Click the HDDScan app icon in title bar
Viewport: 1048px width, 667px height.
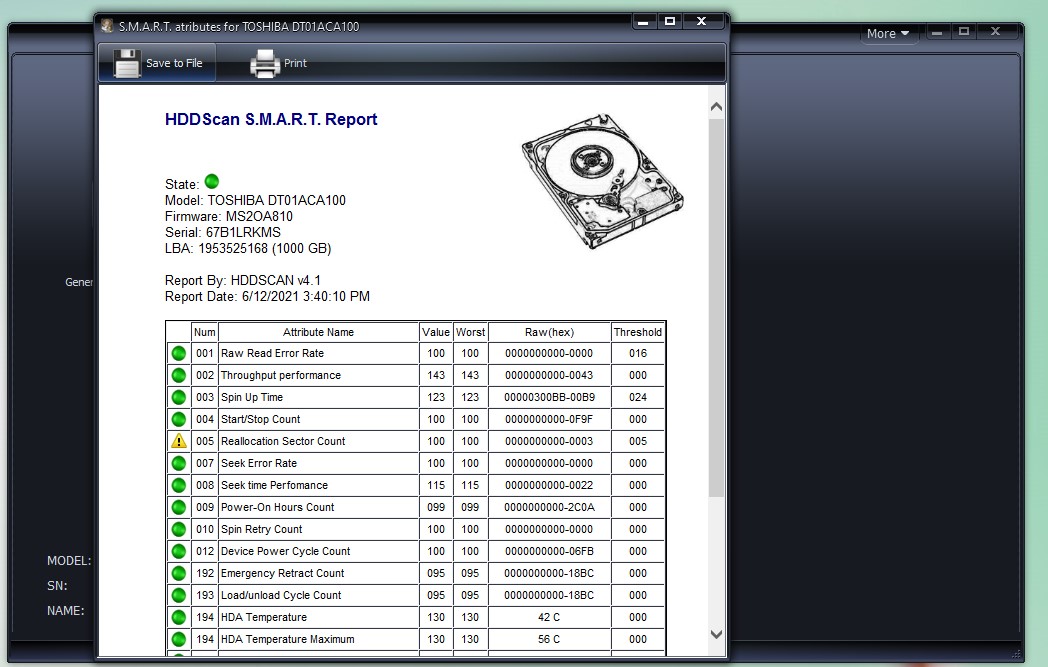click(107, 26)
